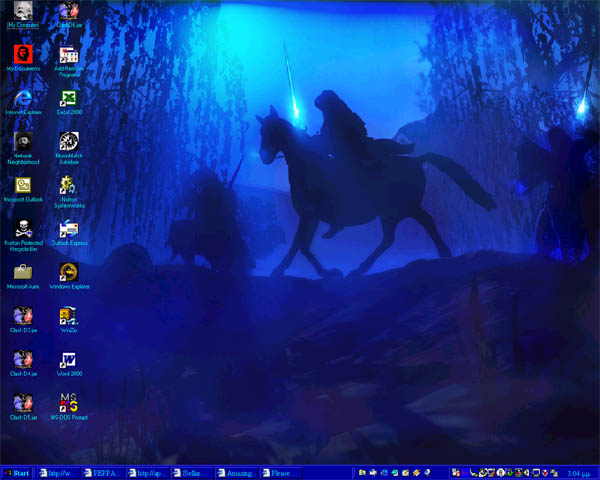Click the eye icon in the system tray
600x480 pixels.
click(x=483, y=473)
